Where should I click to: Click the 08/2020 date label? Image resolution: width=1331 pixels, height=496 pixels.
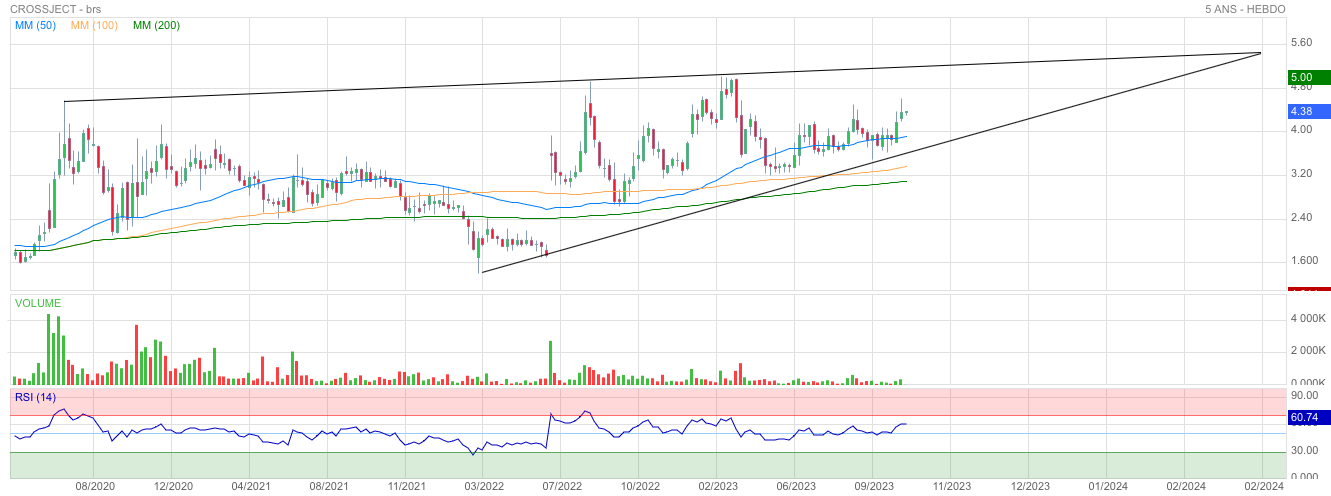pyautogui.click(x=93, y=486)
